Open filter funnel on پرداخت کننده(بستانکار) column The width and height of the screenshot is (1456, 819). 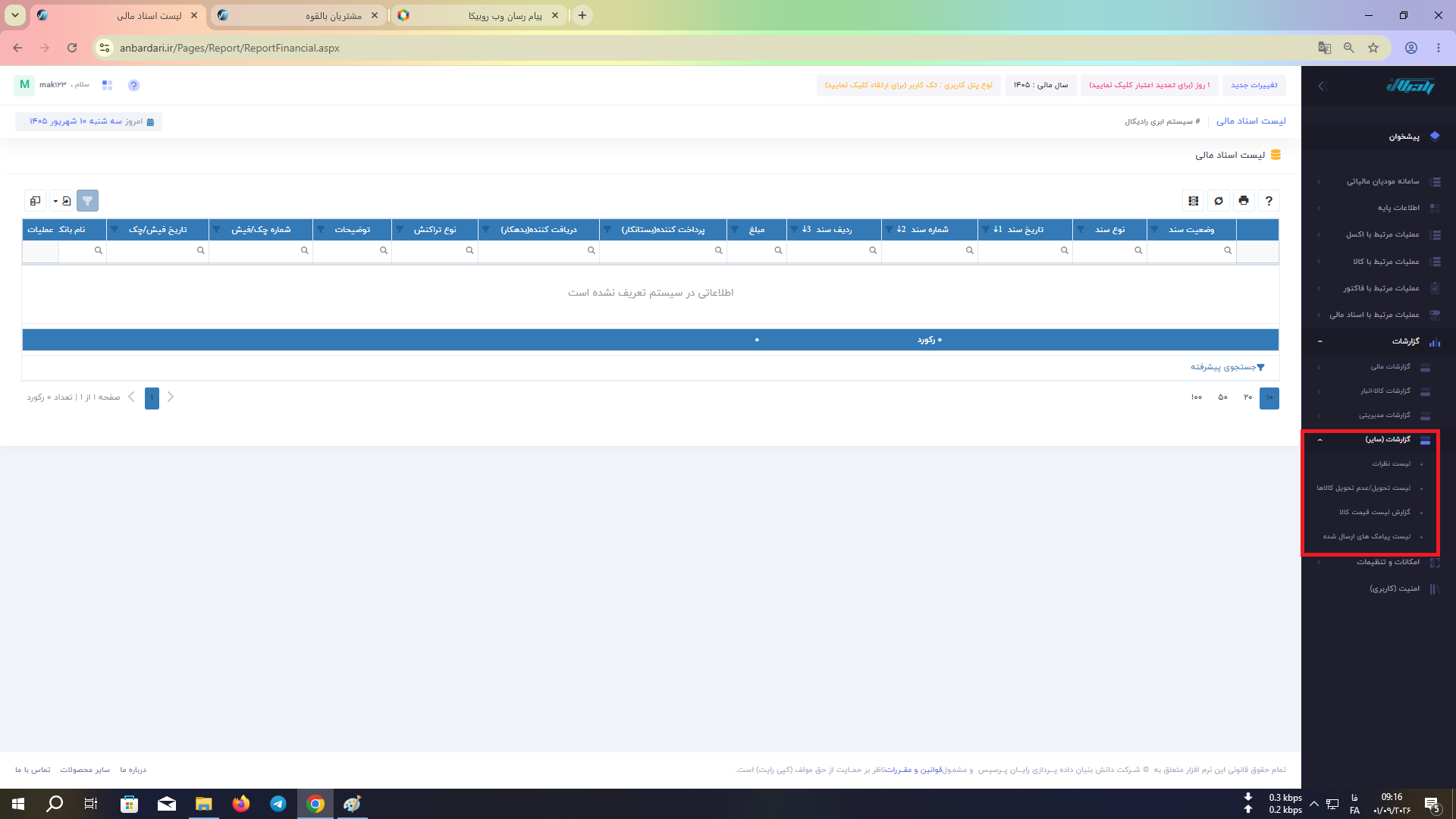point(607,229)
